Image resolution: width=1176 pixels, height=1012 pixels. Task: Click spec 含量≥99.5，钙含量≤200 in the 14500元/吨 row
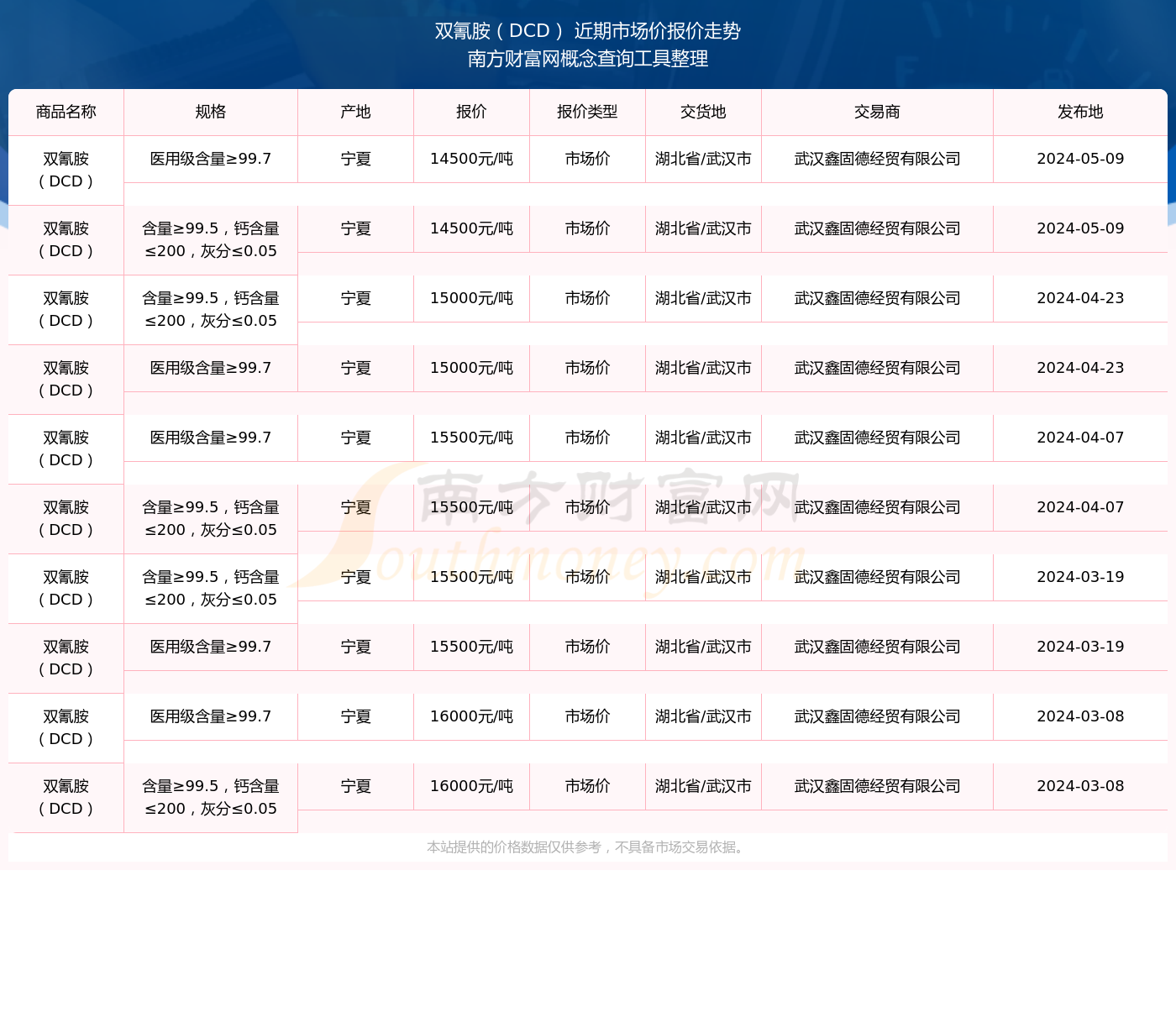click(x=211, y=239)
